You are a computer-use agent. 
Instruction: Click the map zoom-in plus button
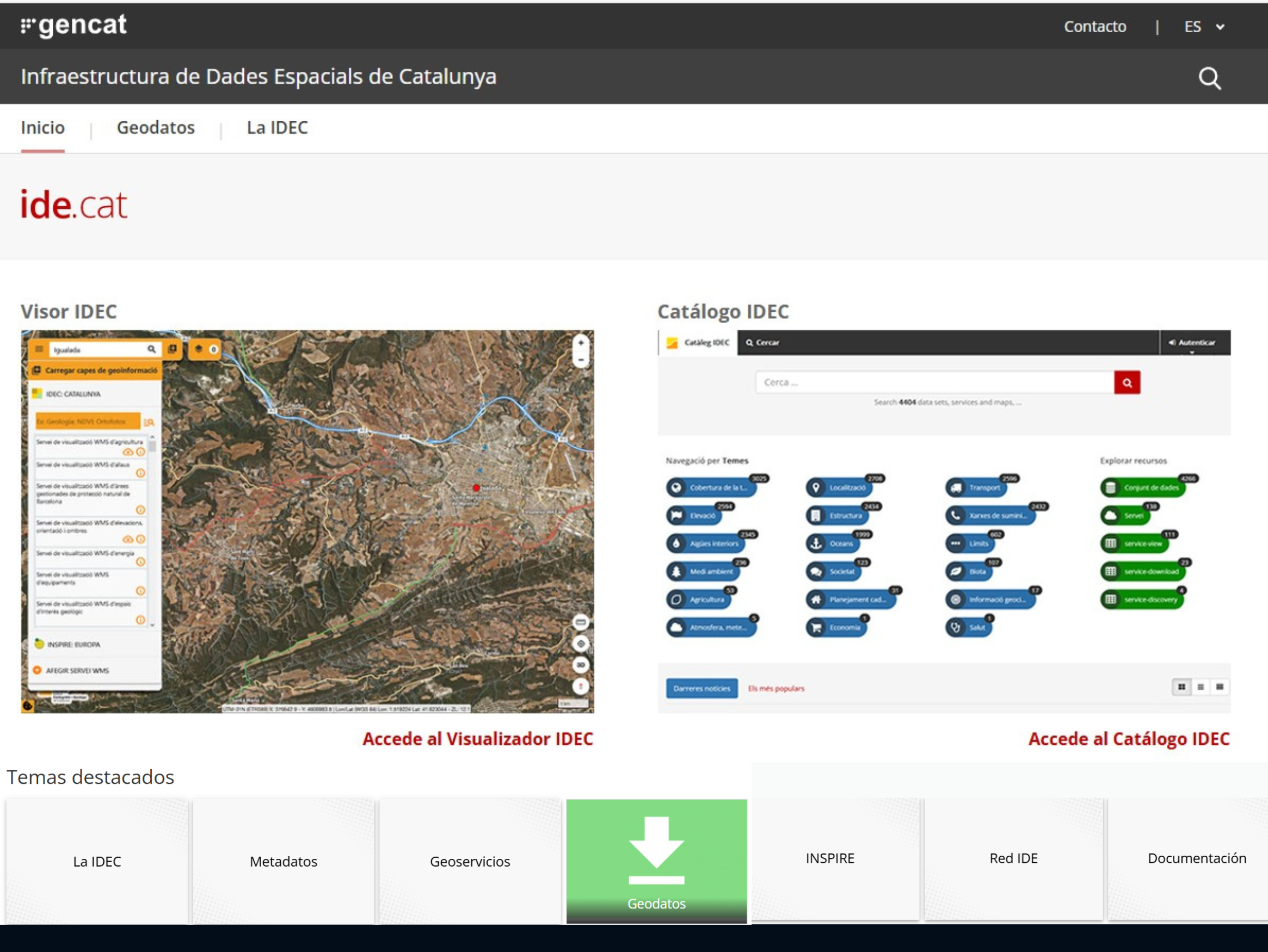581,343
